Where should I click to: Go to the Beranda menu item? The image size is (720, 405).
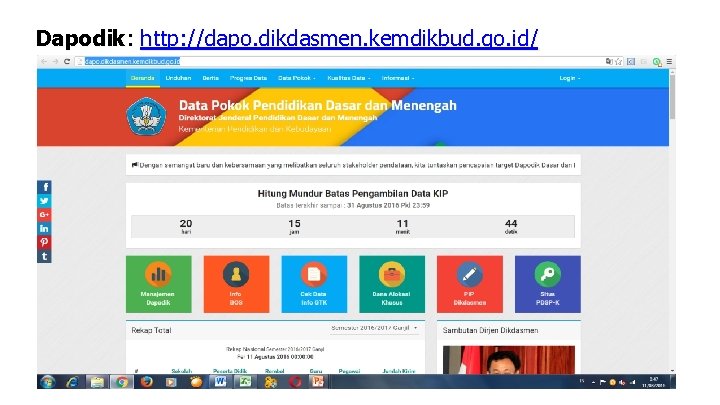click(142, 78)
